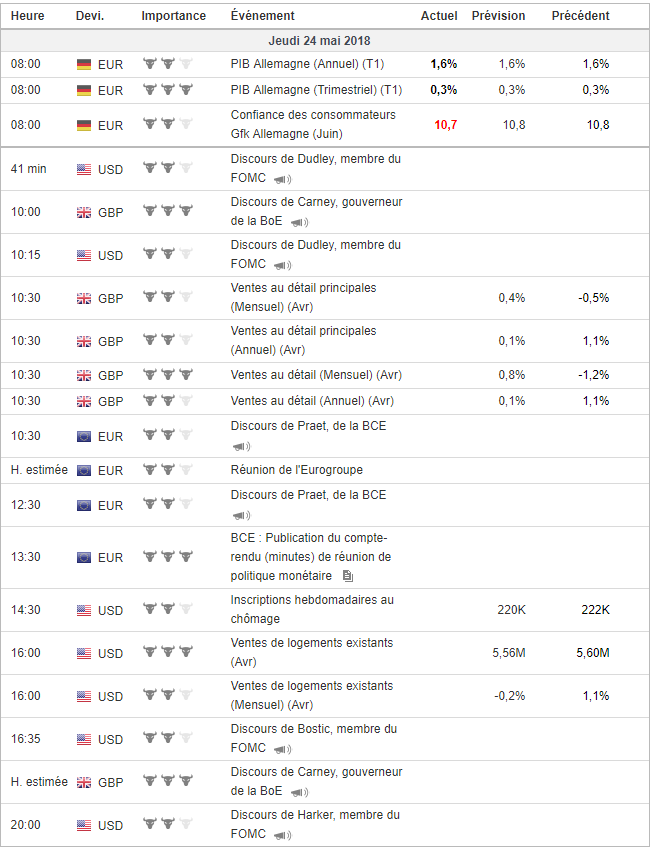
Task: Click speaker icon beside Harker FOMC speech
Action: point(283,835)
